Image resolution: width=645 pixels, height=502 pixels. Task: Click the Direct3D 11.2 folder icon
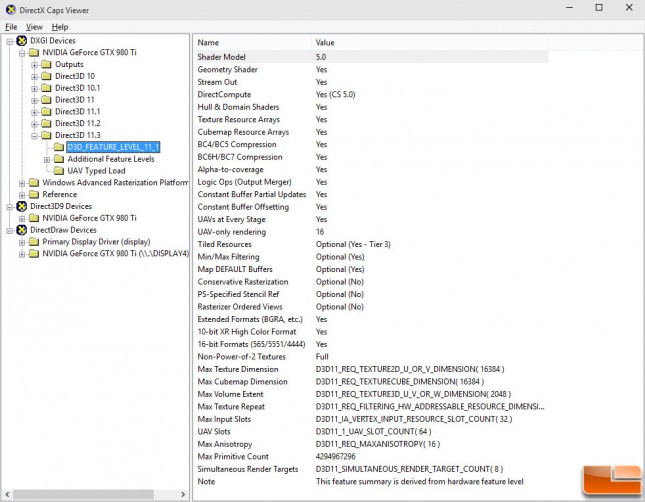pos(46,123)
